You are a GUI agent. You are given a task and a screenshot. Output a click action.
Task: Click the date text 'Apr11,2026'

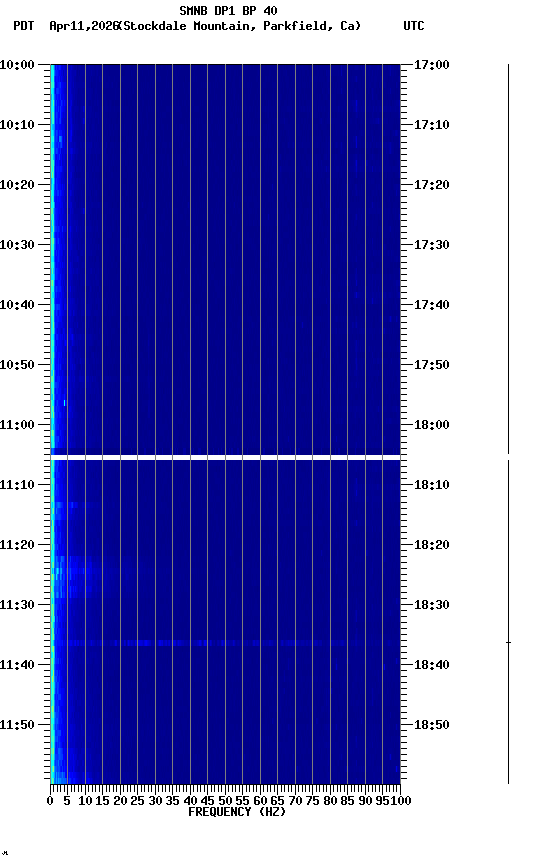click(x=84, y=26)
